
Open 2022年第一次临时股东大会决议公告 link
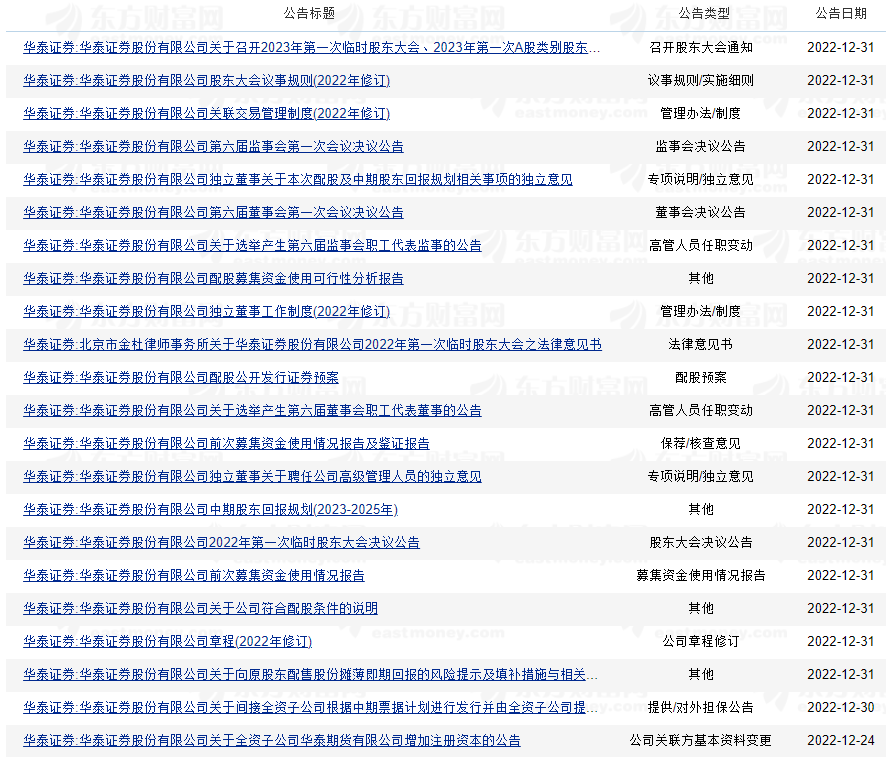[x=221, y=542]
